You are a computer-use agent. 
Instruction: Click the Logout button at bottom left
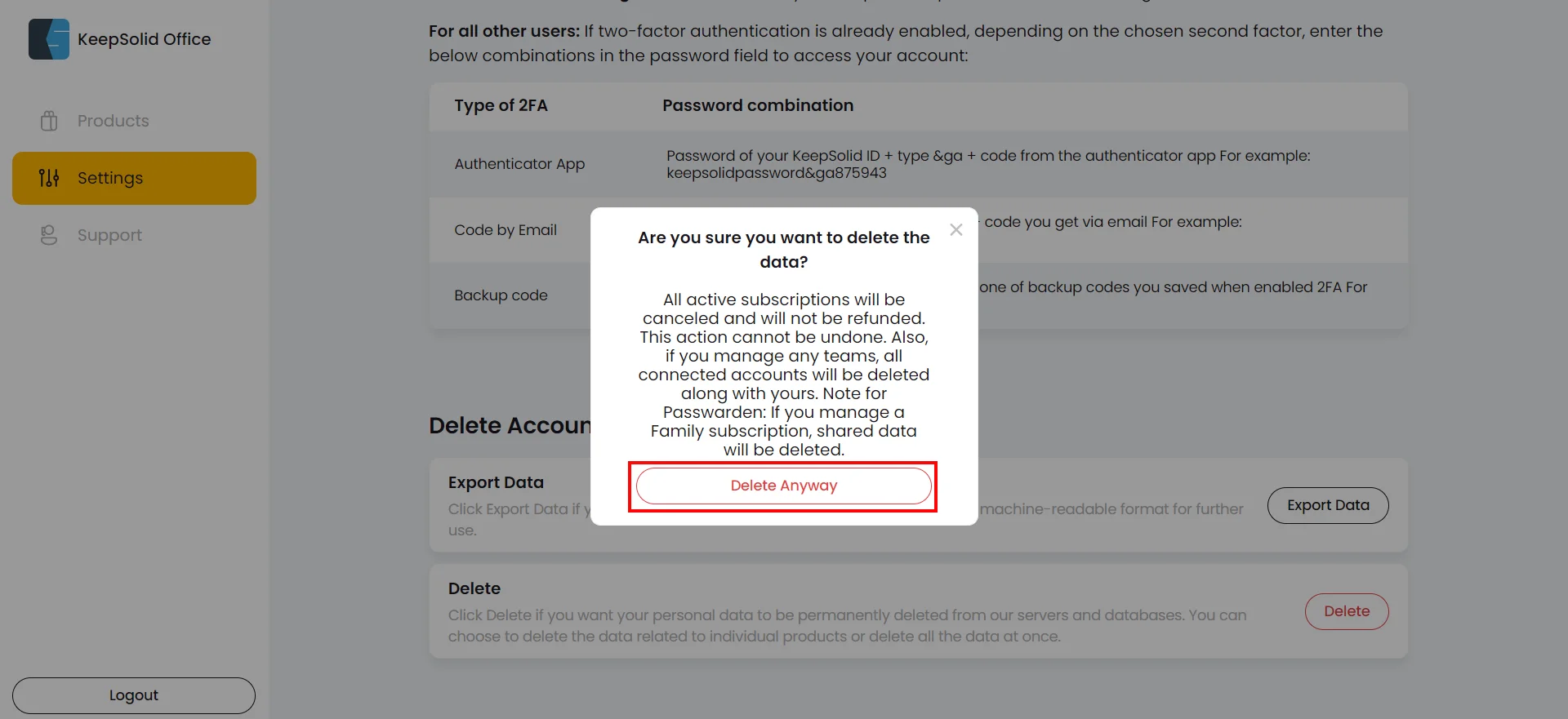(133, 695)
